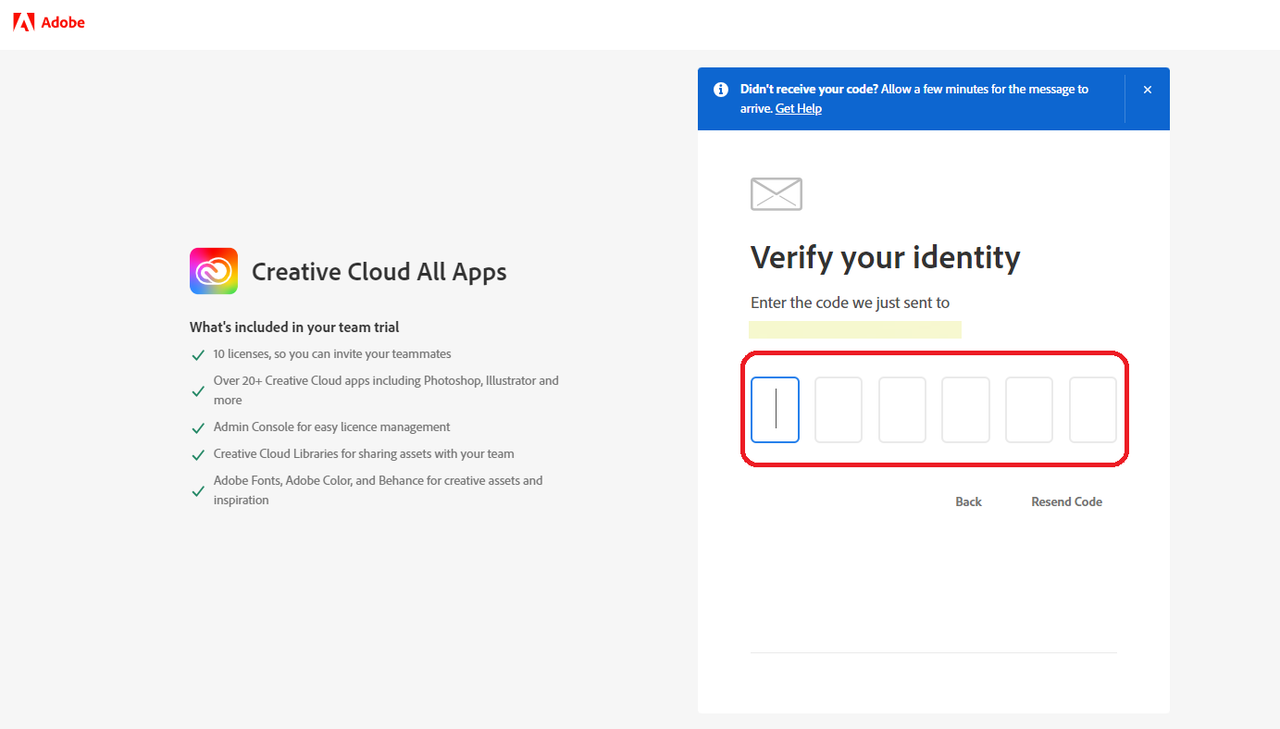Click the checkmark beside Adobe Fonts item
Image resolution: width=1280 pixels, height=729 pixels.
[198, 491]
